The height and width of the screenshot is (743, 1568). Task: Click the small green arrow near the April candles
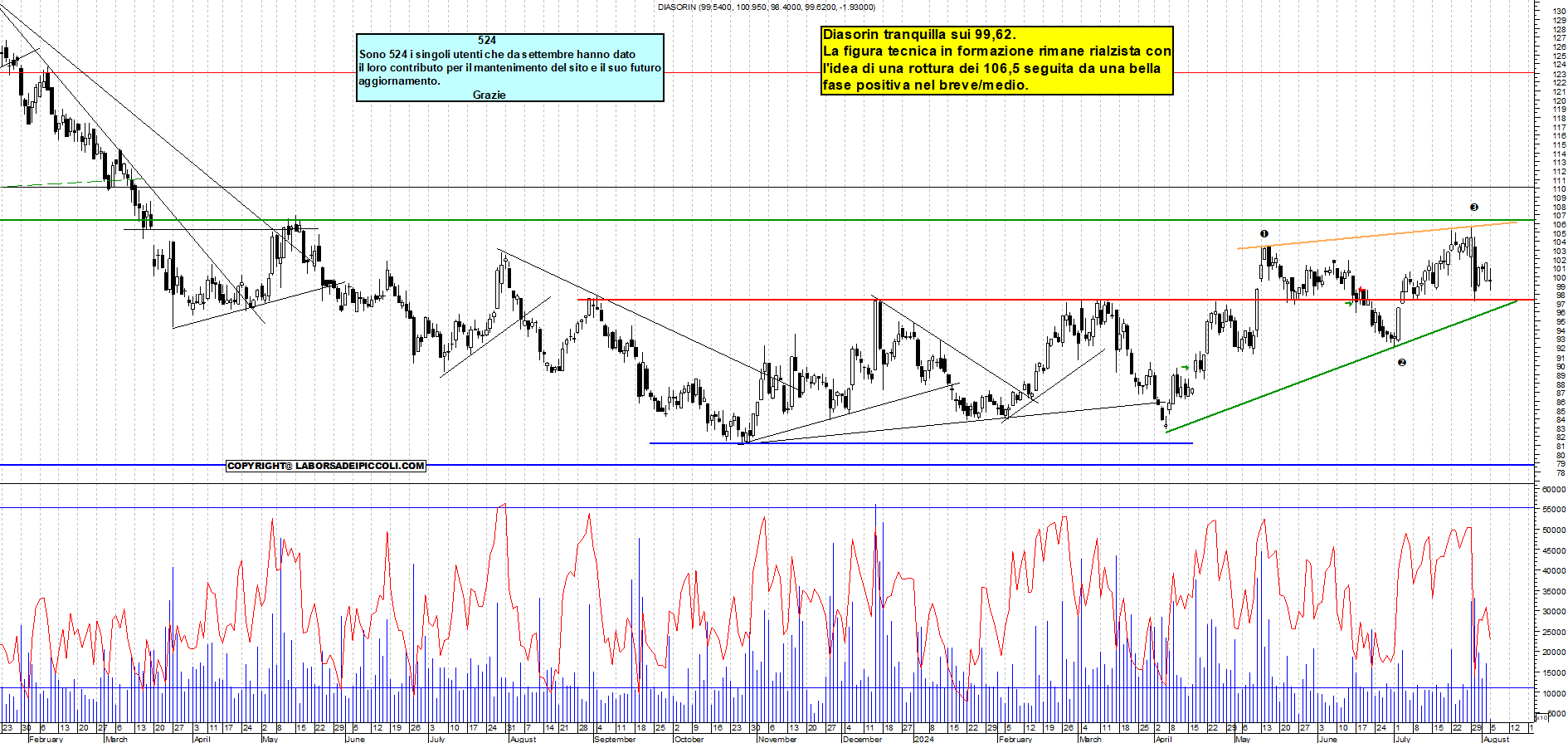click(1186, 367)
